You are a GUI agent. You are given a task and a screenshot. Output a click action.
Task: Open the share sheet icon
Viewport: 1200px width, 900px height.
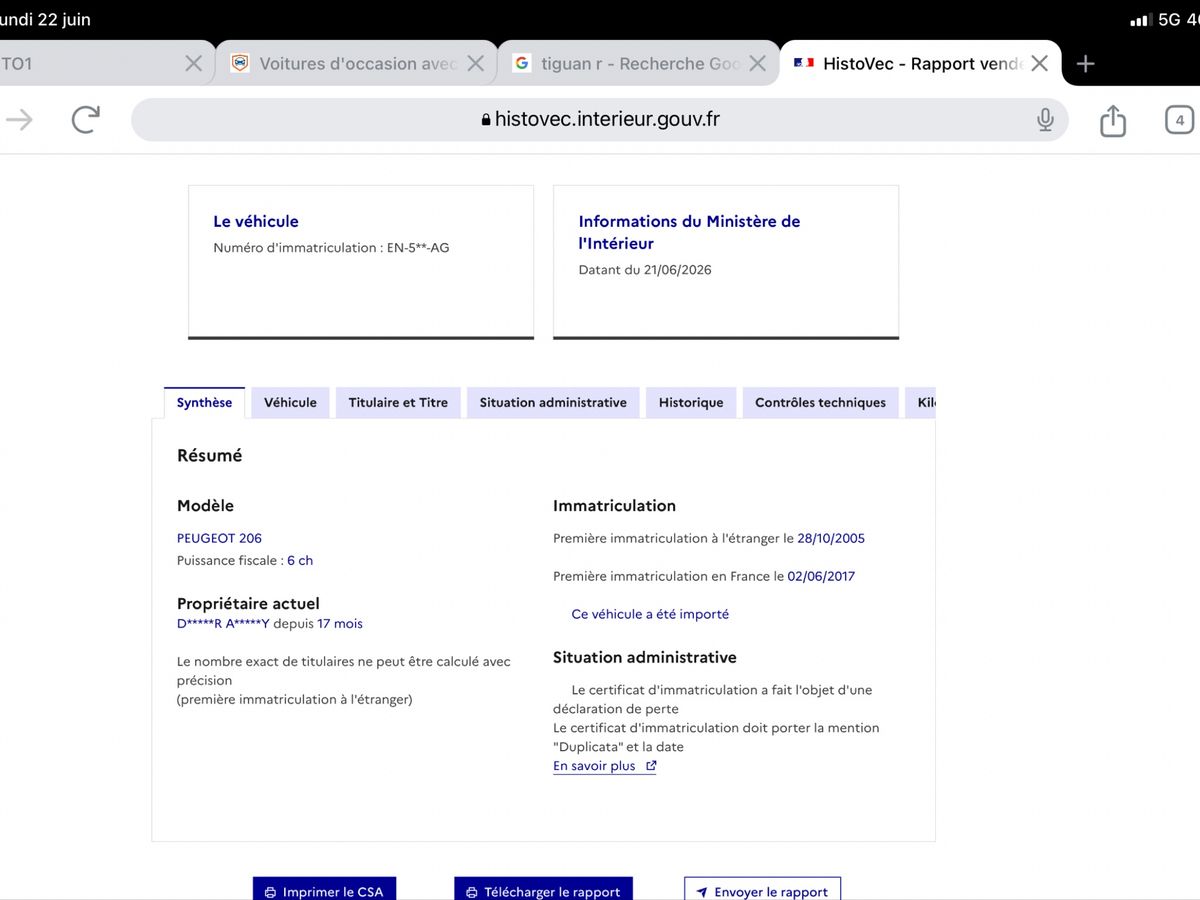click(x=1113, y=120)
